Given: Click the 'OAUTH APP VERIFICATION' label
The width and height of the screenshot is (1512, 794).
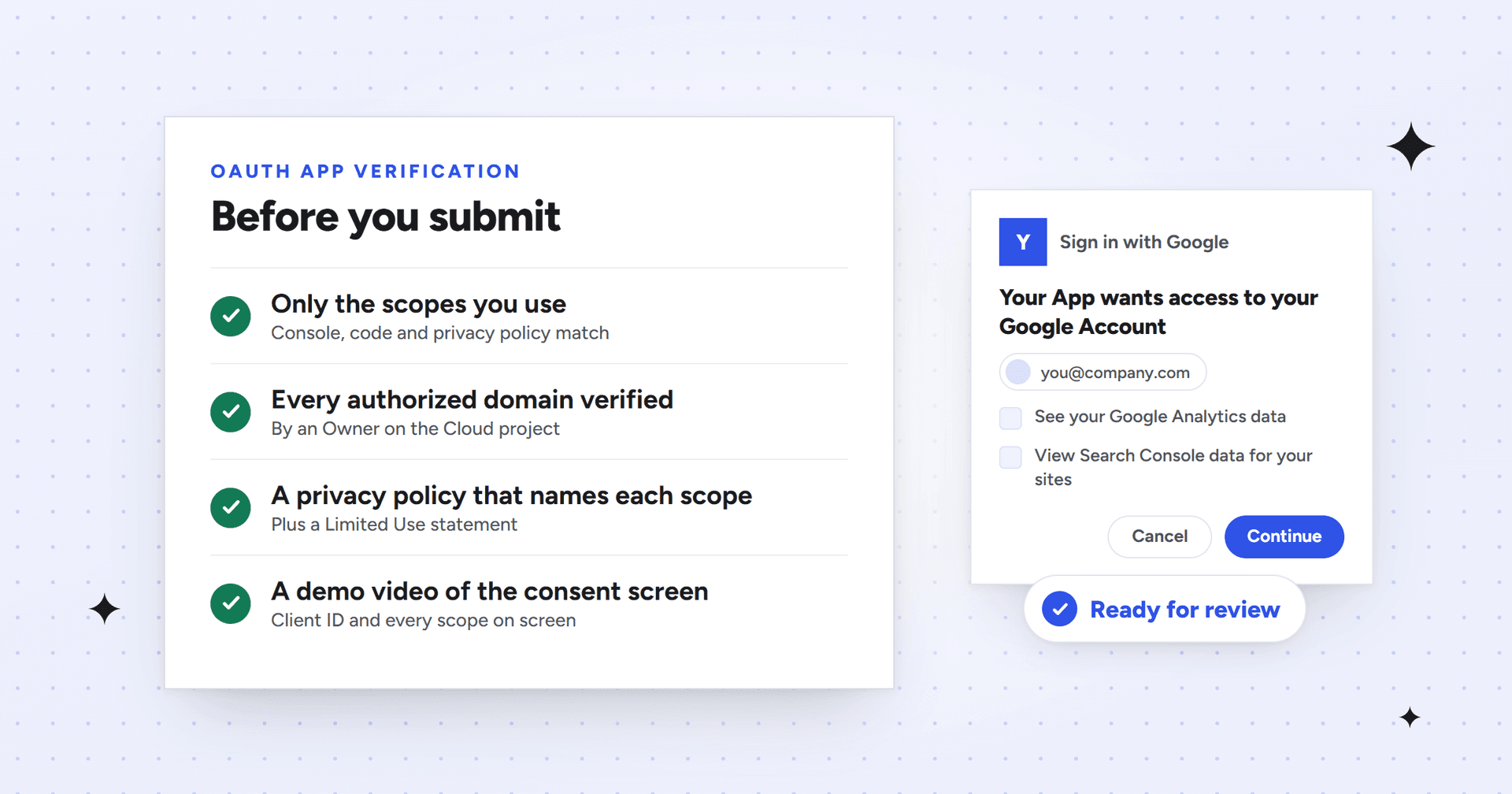Looking at the screenshot, I should coord(365,172).
